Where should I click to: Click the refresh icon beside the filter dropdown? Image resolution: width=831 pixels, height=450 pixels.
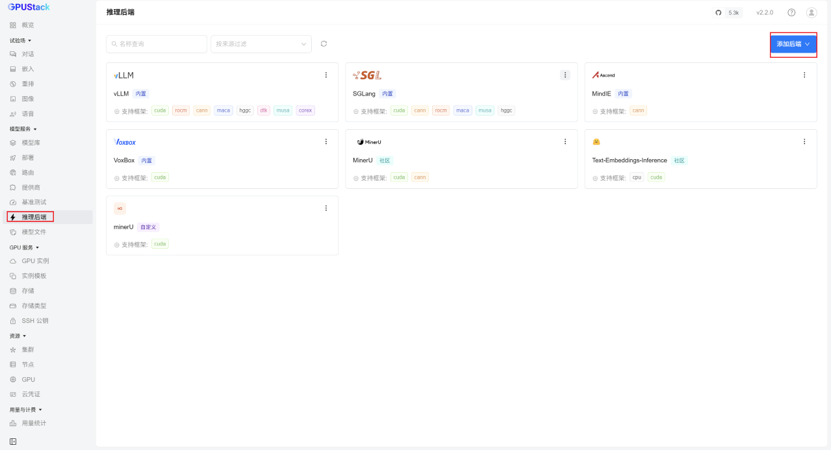[324, 44]
